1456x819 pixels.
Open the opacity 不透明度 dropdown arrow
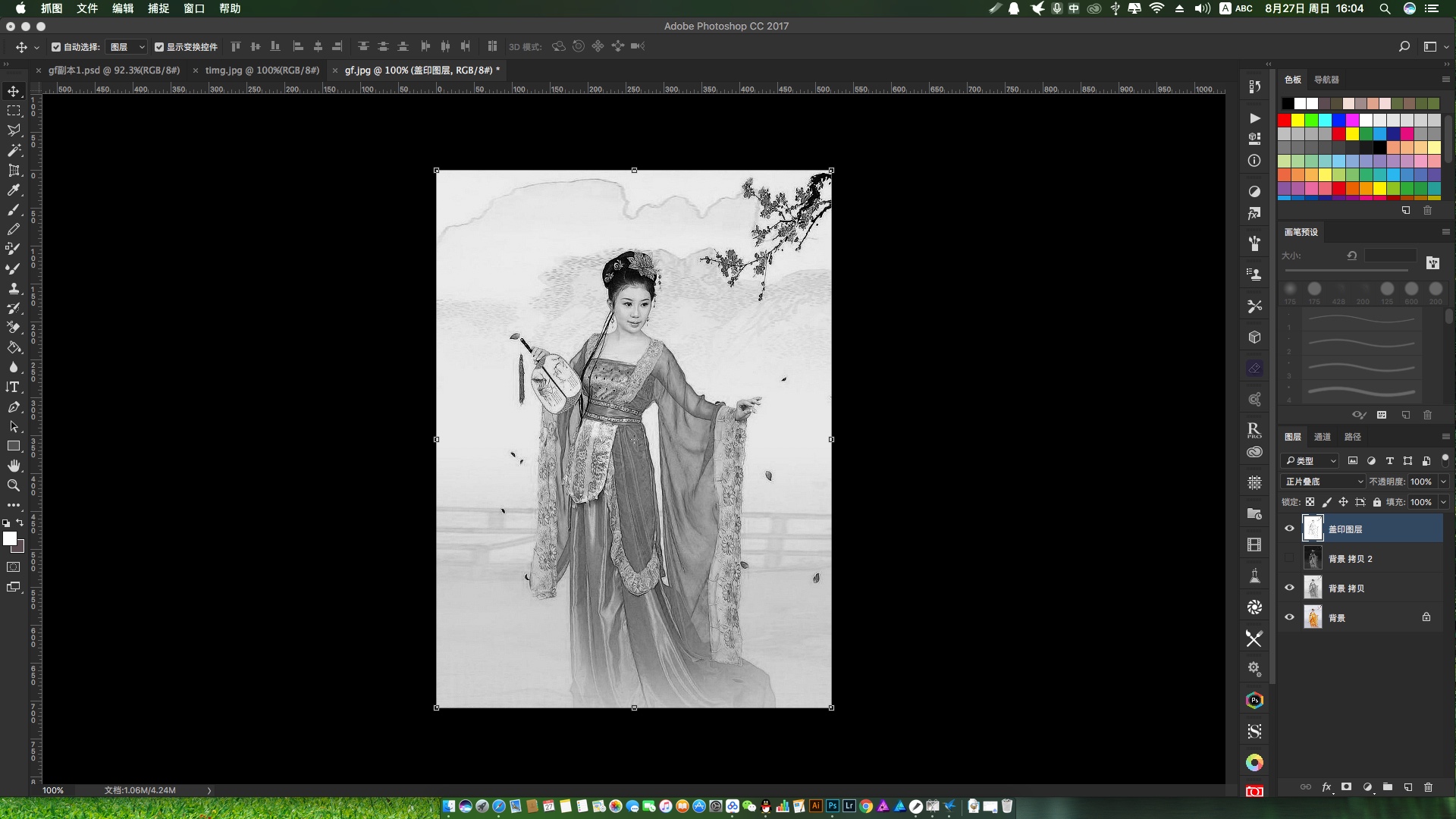point(1443,482)
